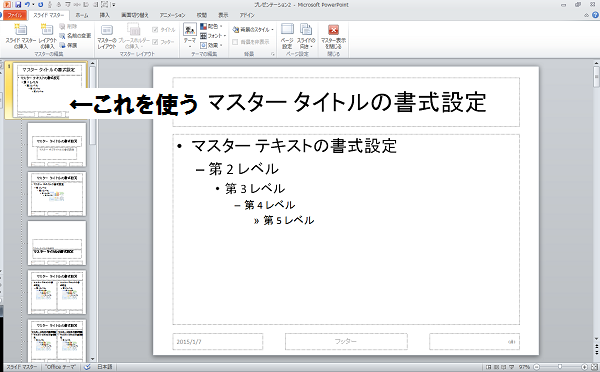Click the zoom in plus button

tap(585, 367)
